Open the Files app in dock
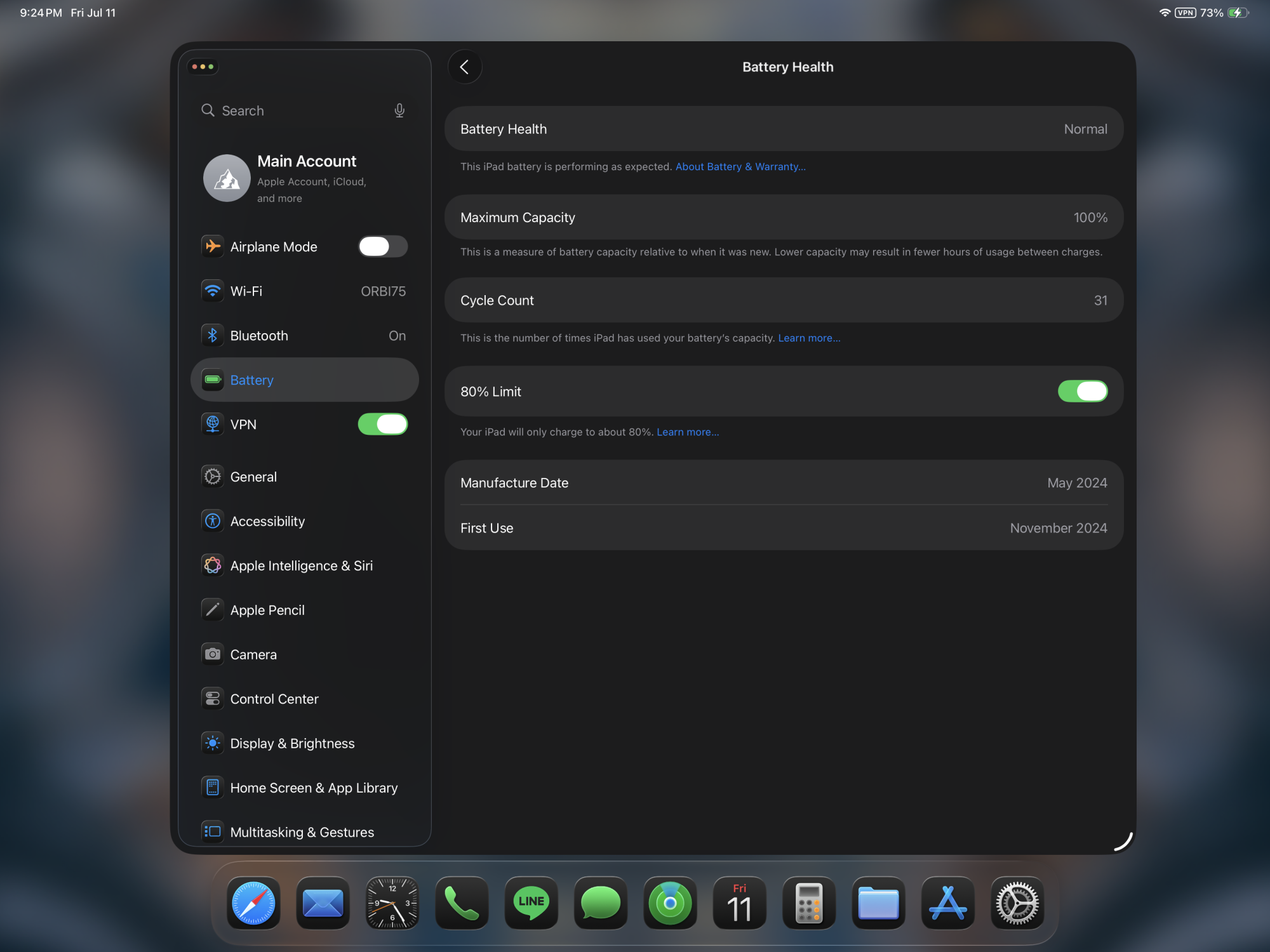 pos(878,902)
